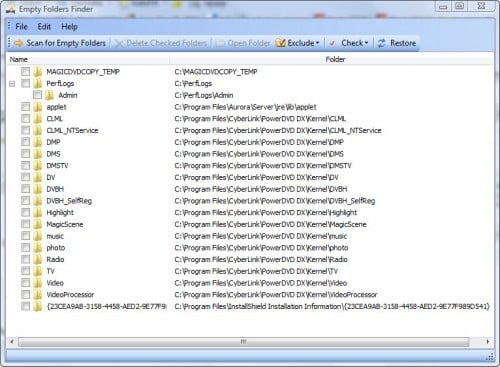Click the horizontal scrollbar thumb
The width and height of the screenshot is (500, 367).
pyautogui.click(x=244, y=342)
